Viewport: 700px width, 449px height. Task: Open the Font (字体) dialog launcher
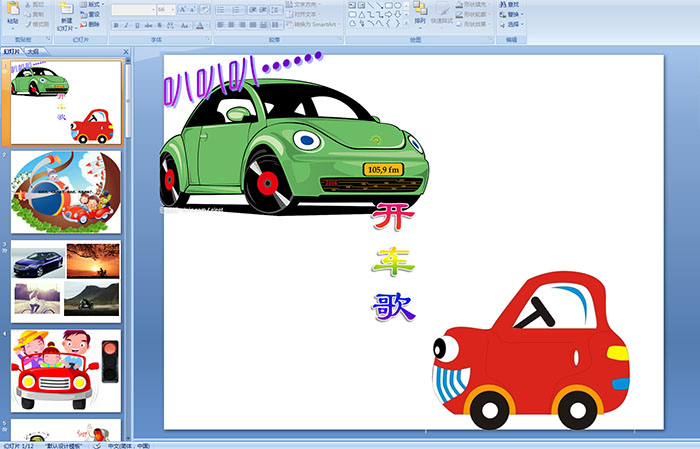208,39
